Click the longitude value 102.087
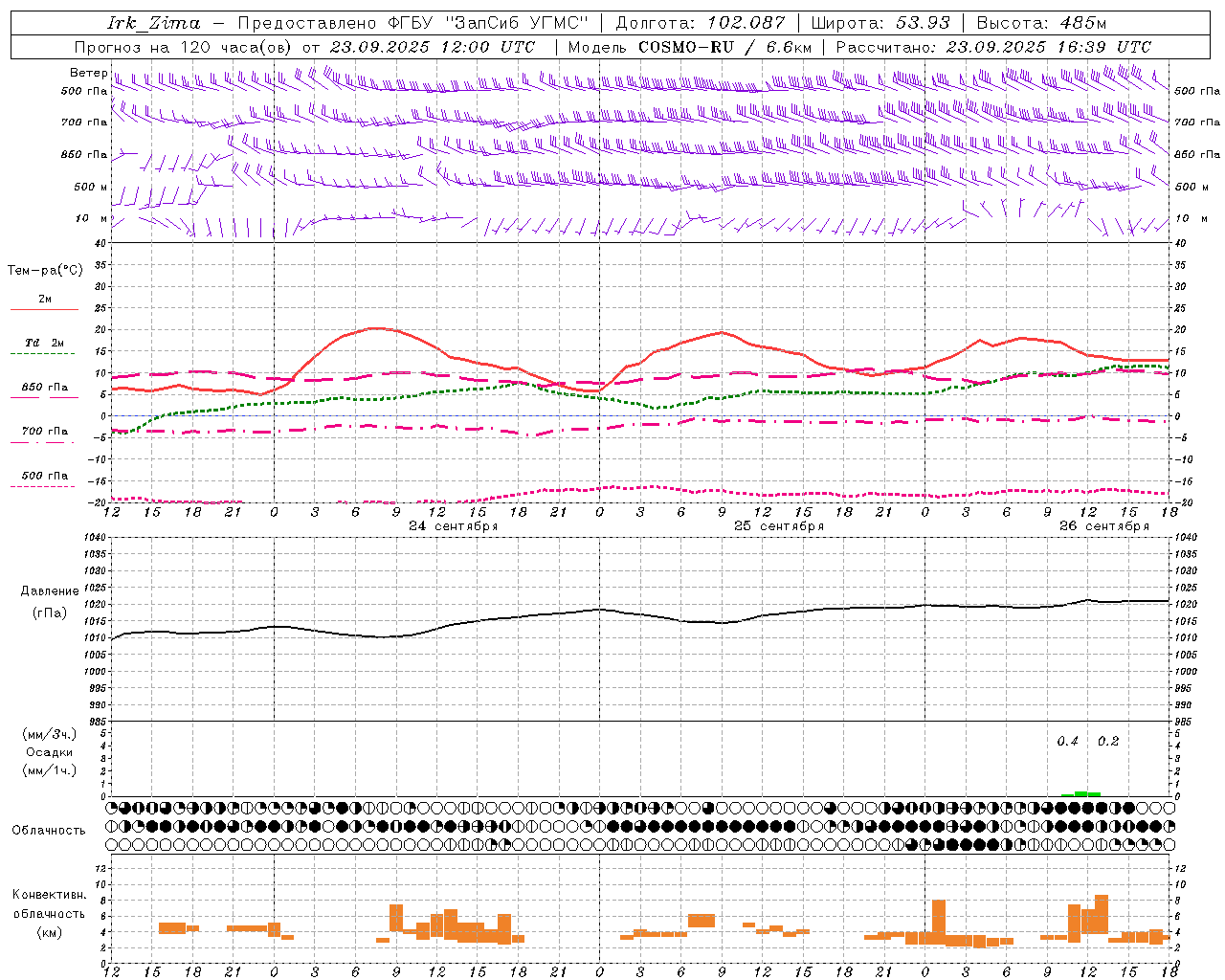This screenshot has width=1225, height=980. tap(746, 23)
